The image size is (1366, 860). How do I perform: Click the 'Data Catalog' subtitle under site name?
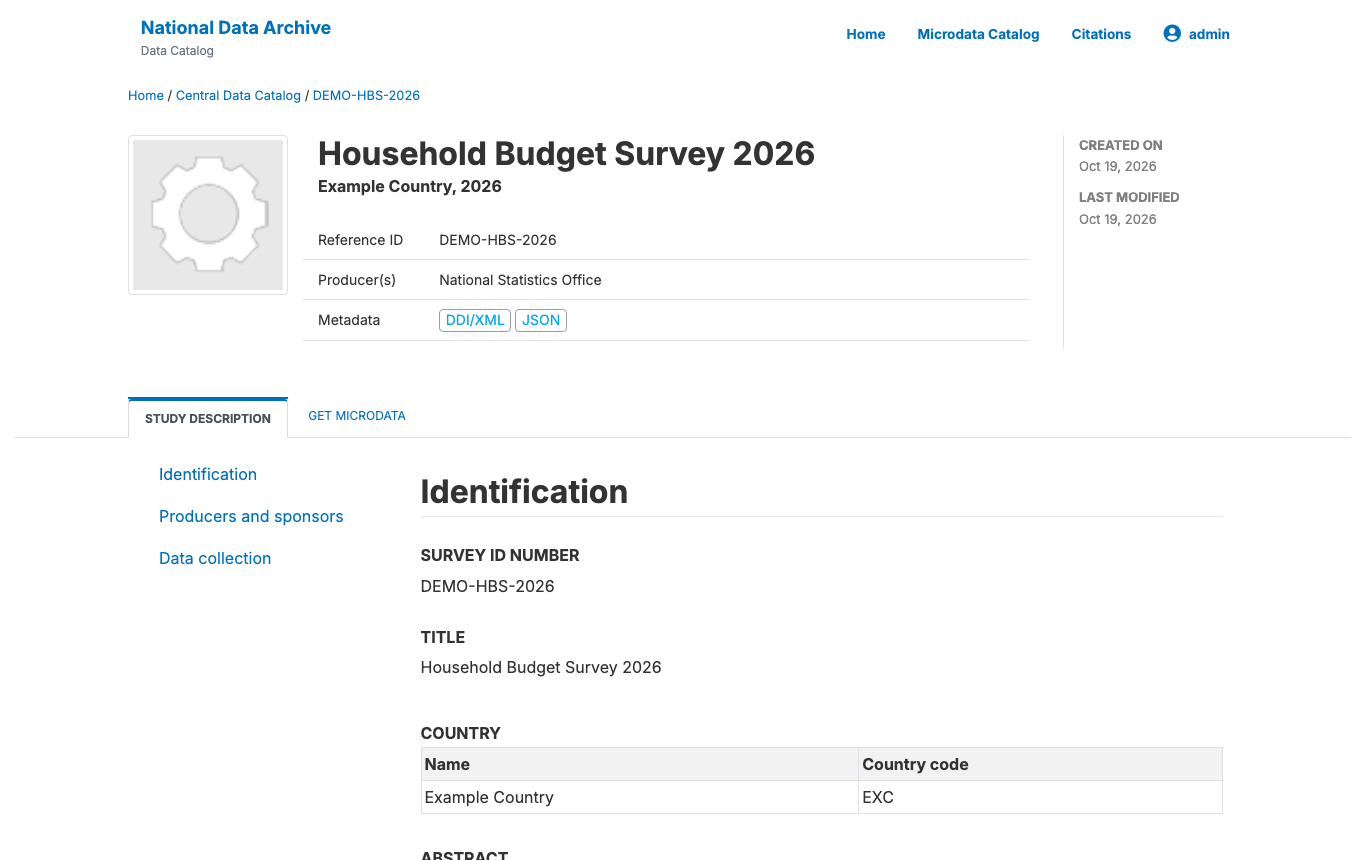pos(177,51)
